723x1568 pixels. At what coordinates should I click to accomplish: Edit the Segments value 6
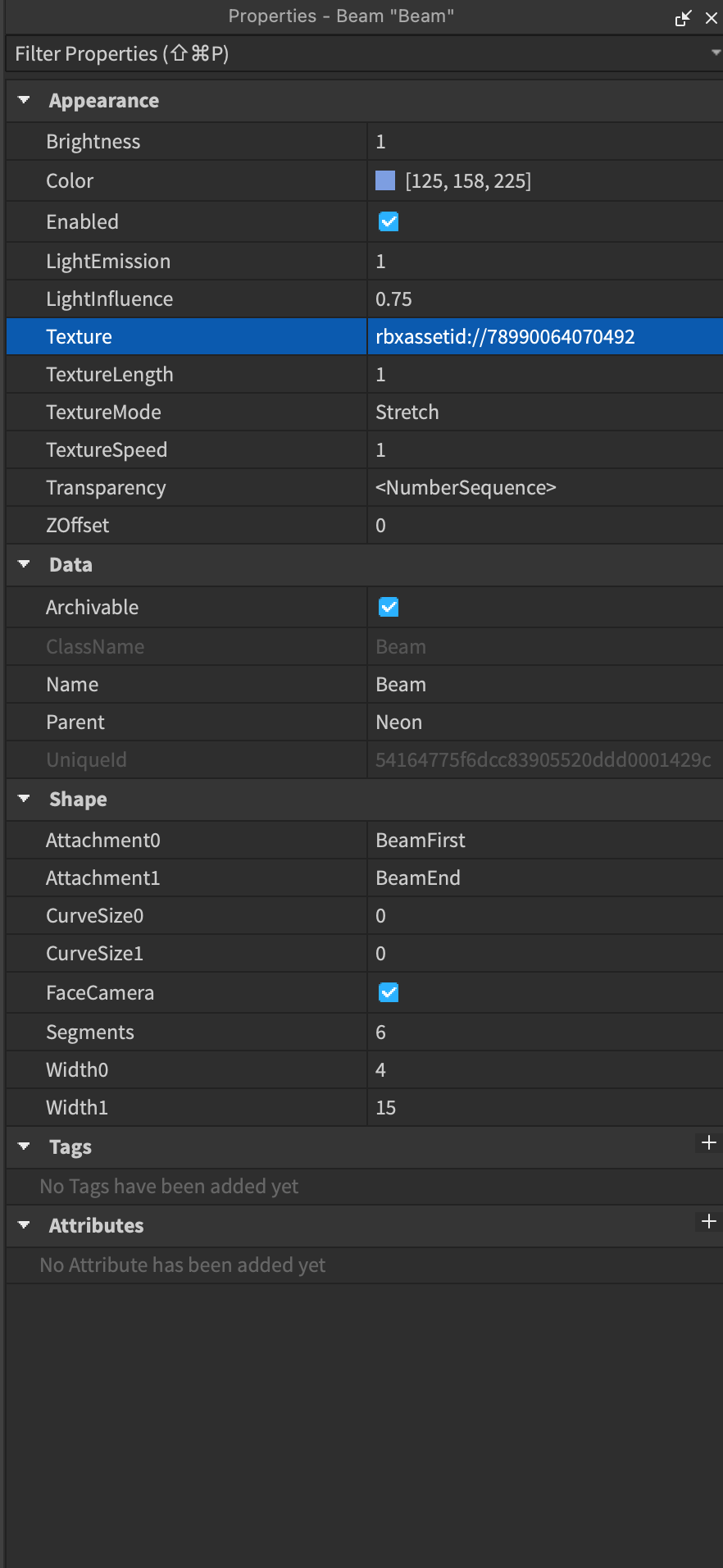545,1032
